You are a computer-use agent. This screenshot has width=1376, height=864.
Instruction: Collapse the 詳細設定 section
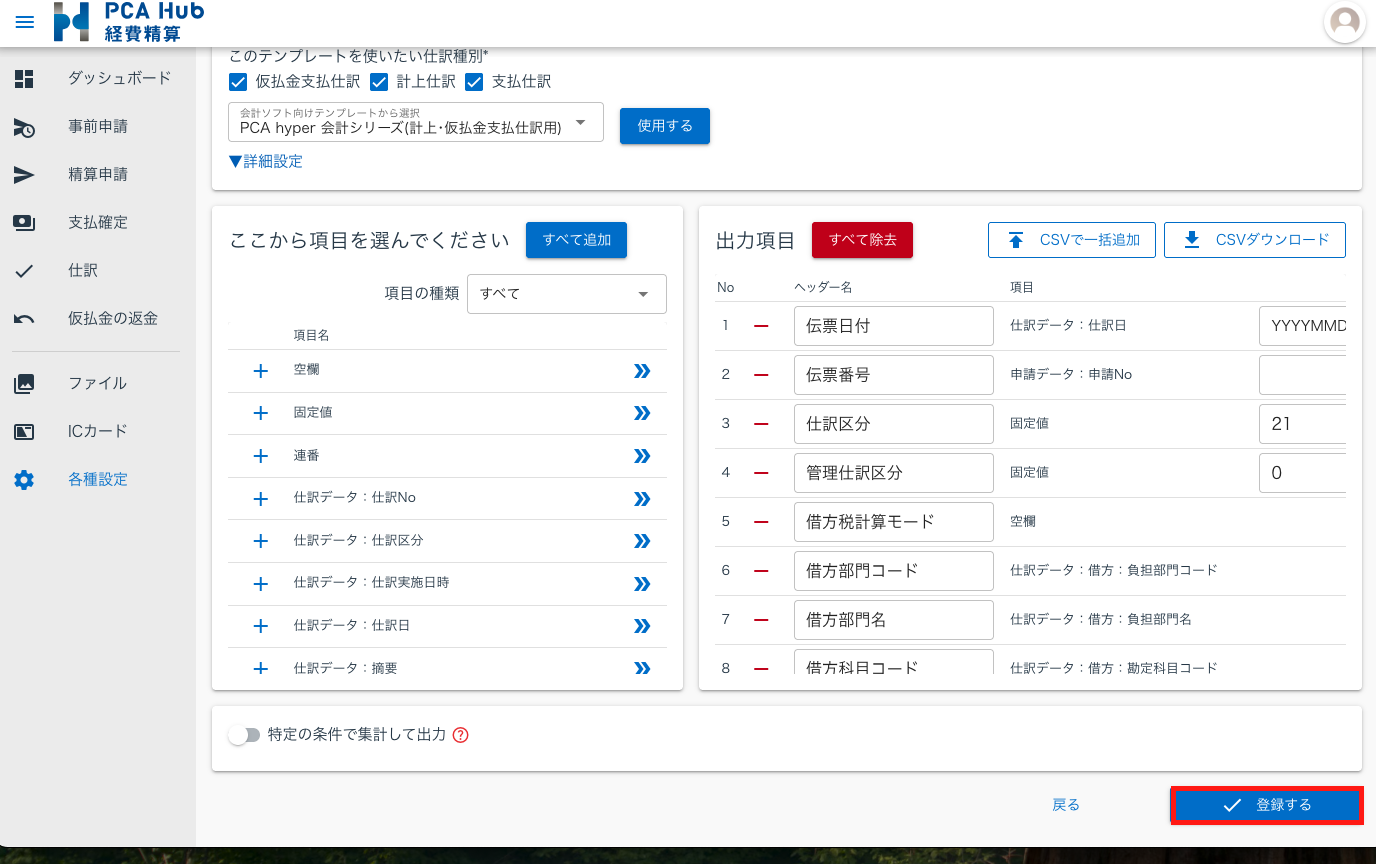coord(266,161)
